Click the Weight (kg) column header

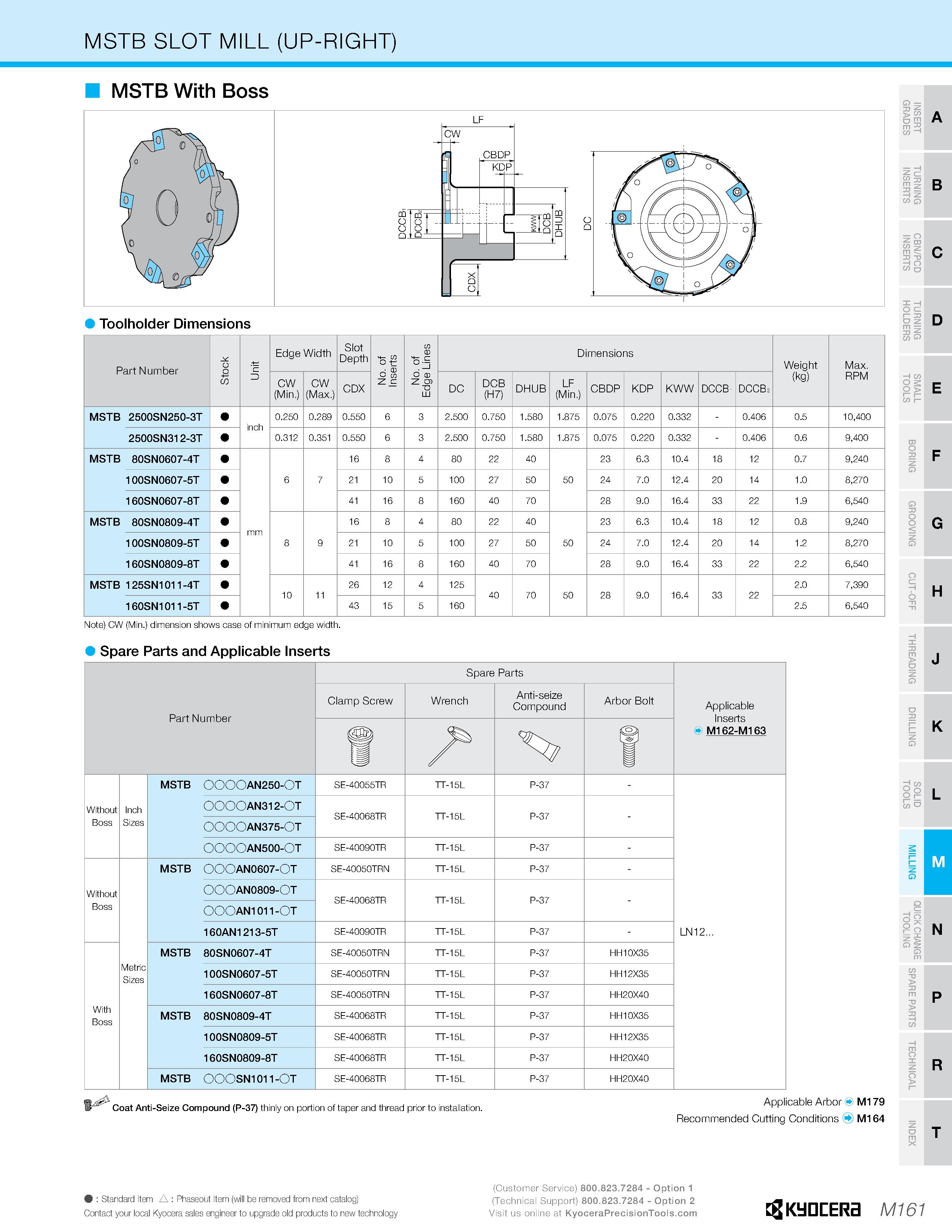[x=800, y=371]
